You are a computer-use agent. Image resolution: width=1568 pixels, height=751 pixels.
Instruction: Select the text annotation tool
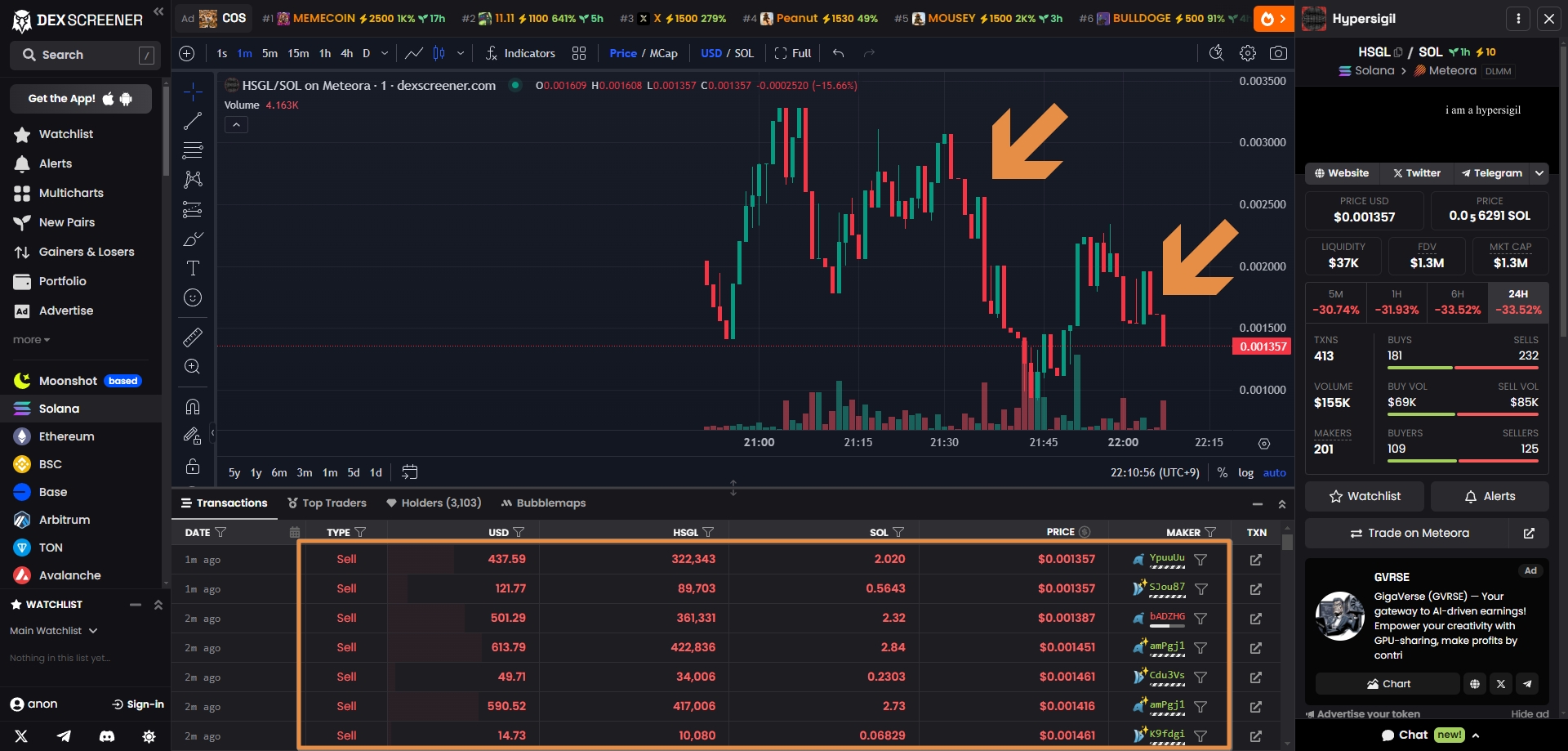pos(193,268)
